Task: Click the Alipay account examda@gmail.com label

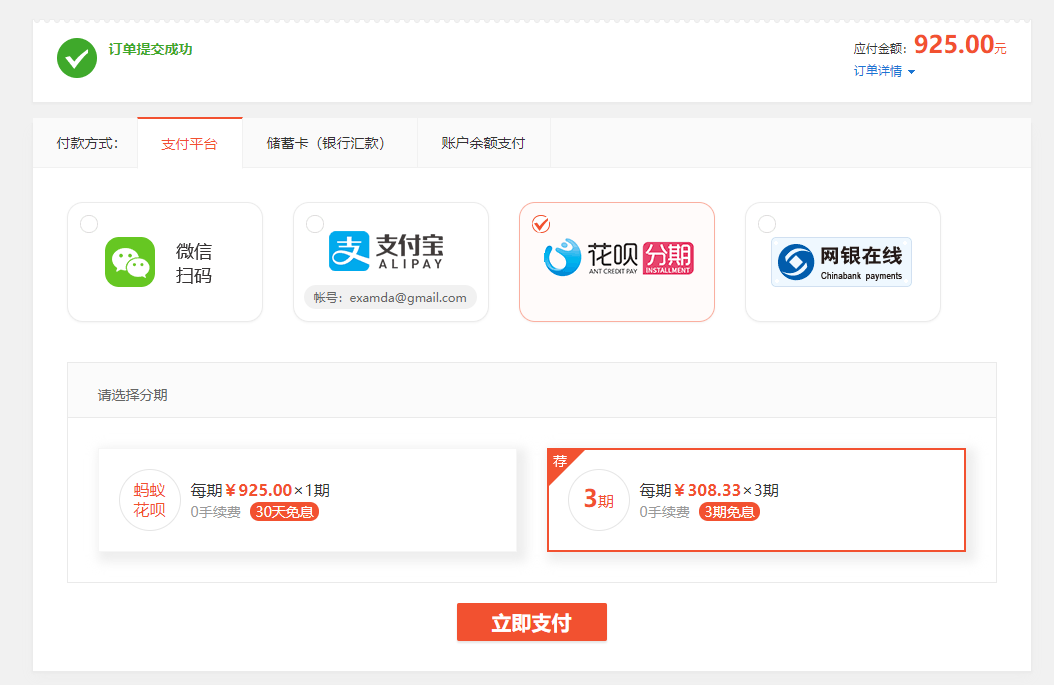Action: coord(390,297)
